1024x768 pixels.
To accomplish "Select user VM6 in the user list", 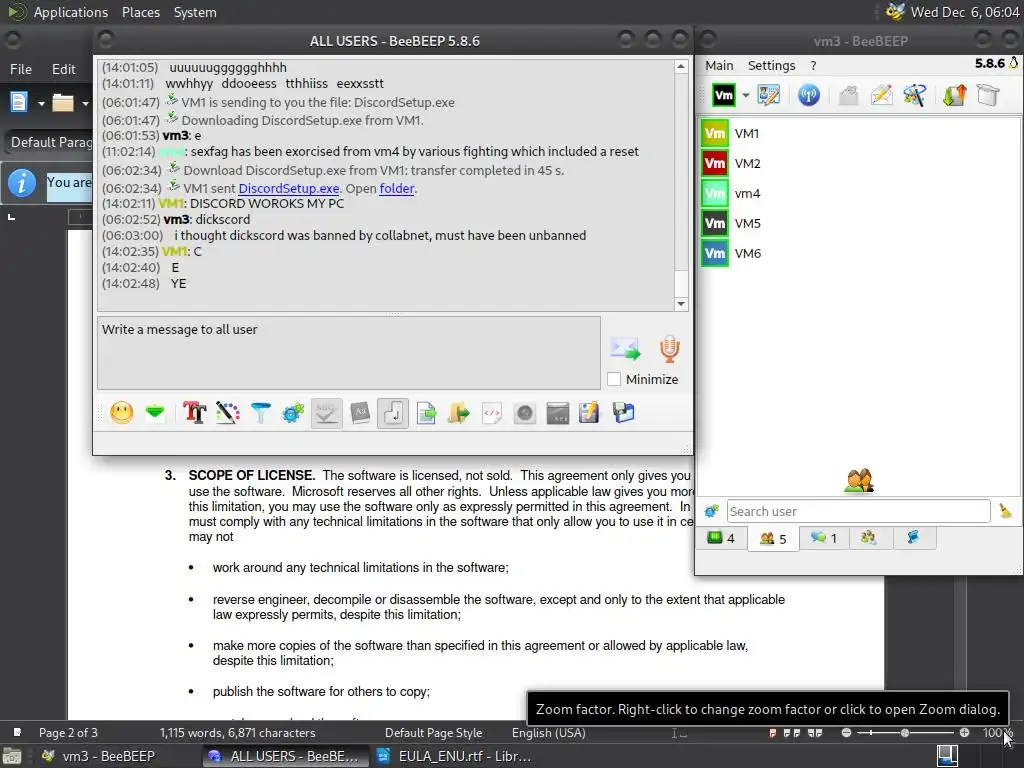I will [x=859, y=253].
